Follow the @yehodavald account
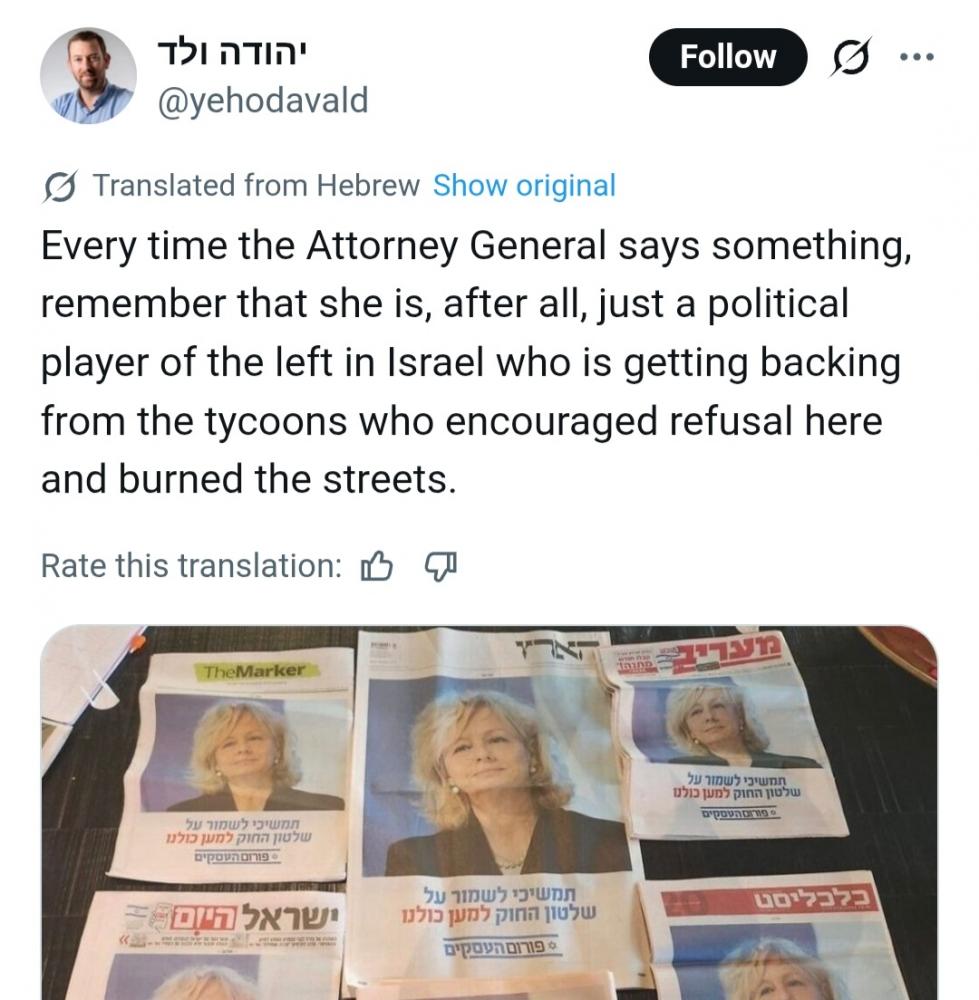This screenshot has width=979, height=1000. click(x=728, y=57)
